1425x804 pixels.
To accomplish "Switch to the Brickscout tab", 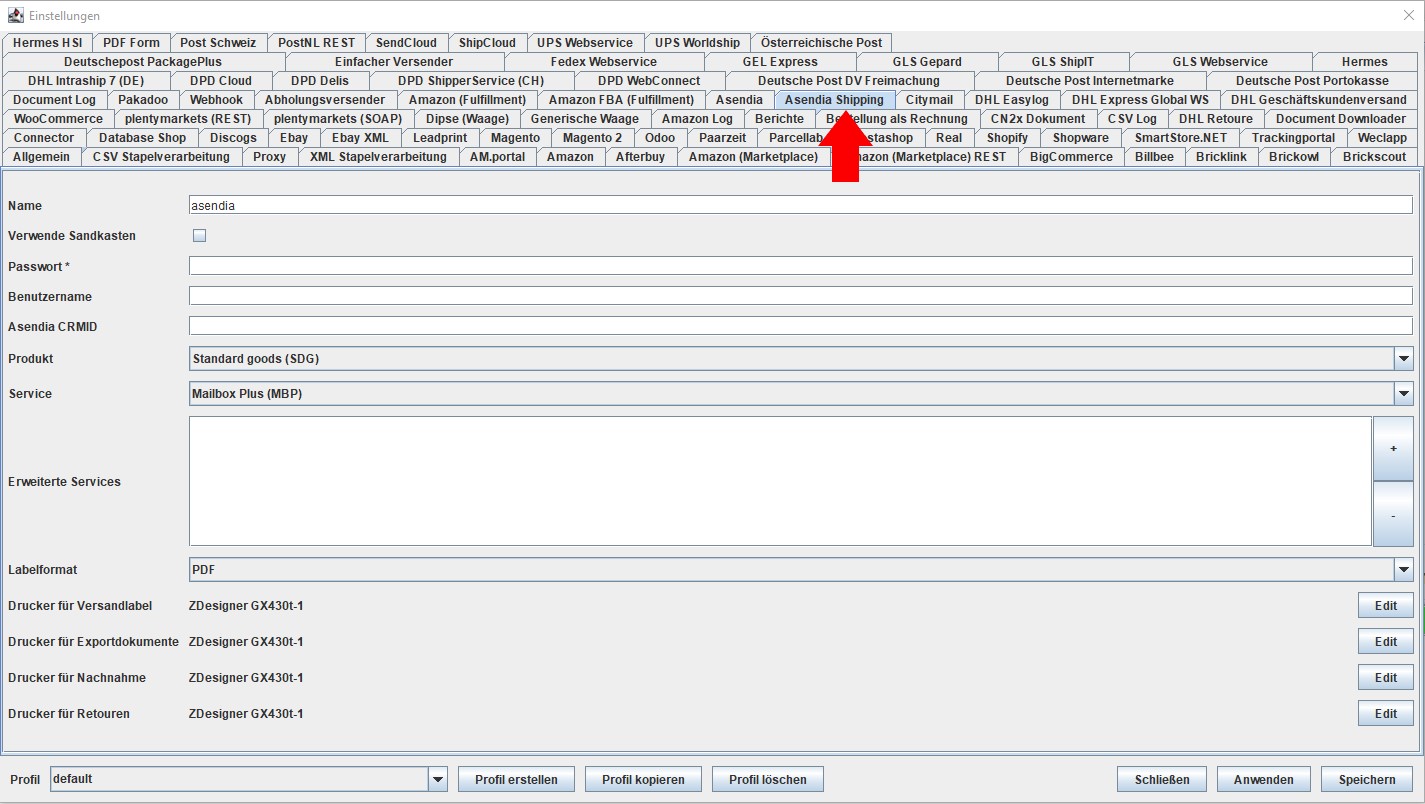I will (x=1373, y=157).
